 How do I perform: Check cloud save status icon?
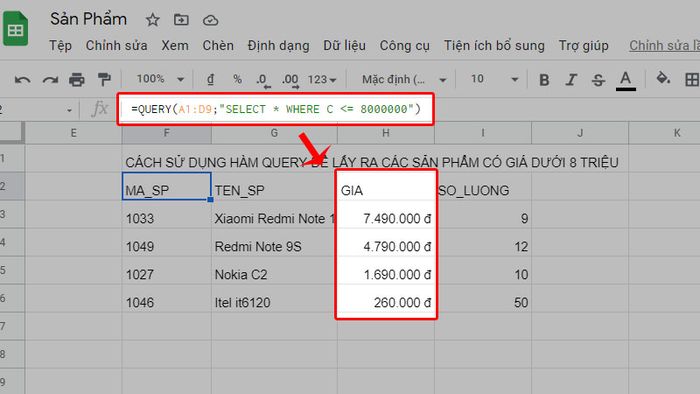coord(210,20)
